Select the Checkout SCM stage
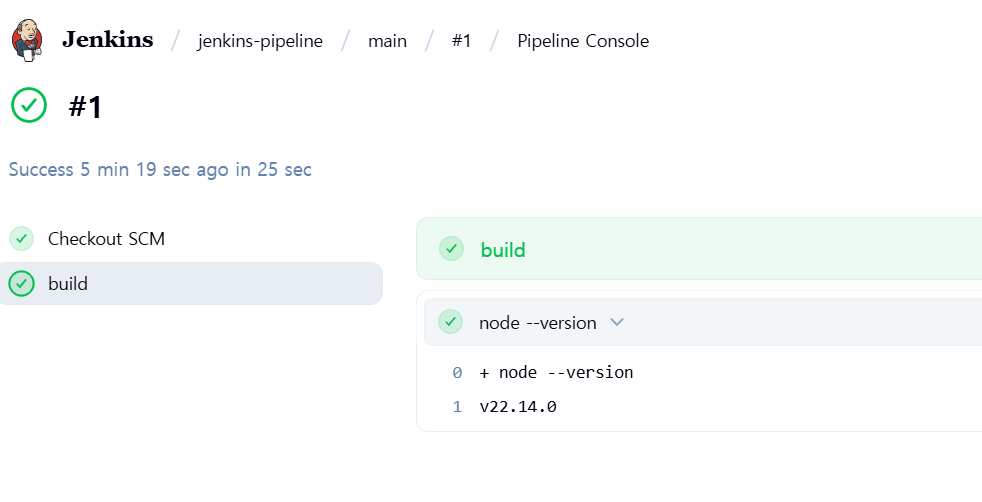Viewport: 982px width, 502px height. (190, 238)
